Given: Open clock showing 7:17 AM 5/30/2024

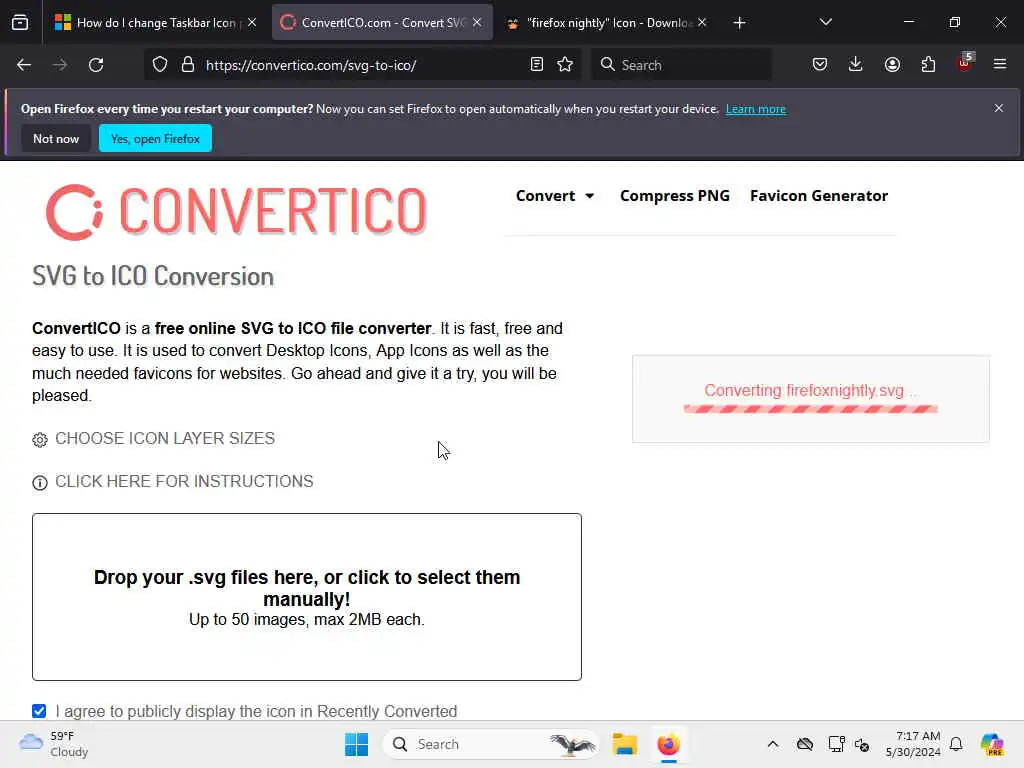Looking at the screenshot, I should coord(913,744).
